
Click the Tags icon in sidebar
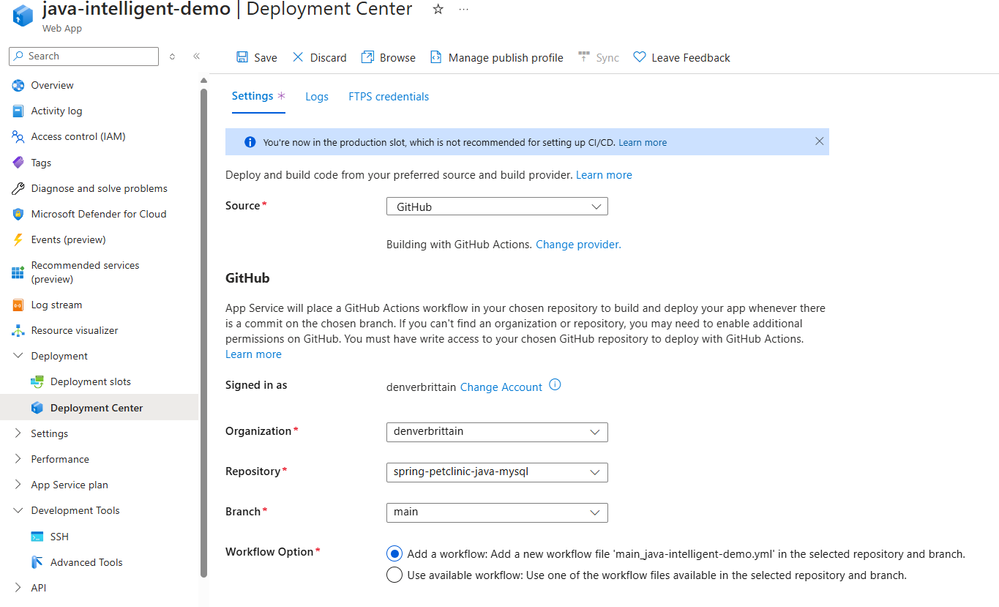[x=18, y=162]
